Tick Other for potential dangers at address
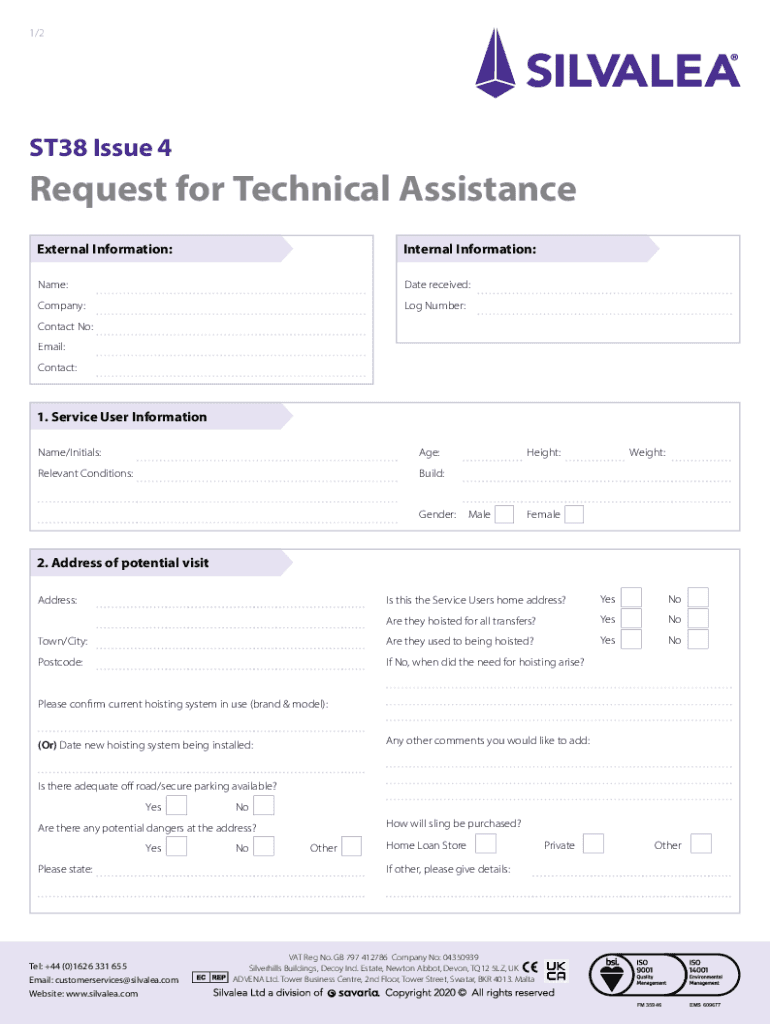This screenshot has width=770, height=1024. point(351,847)
